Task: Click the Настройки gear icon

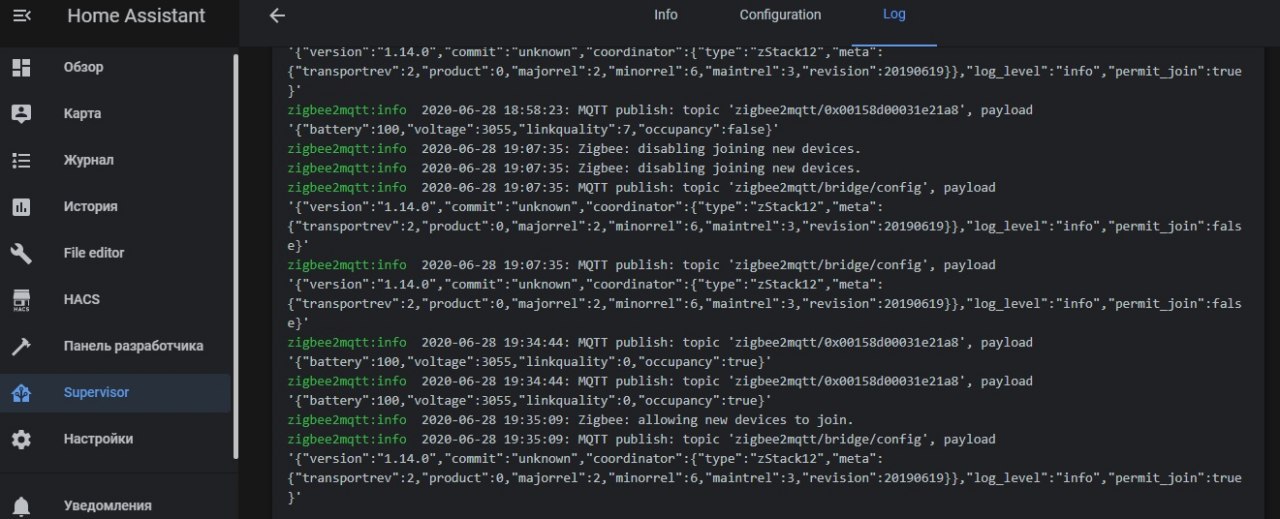Action: [x=22, y=439]
